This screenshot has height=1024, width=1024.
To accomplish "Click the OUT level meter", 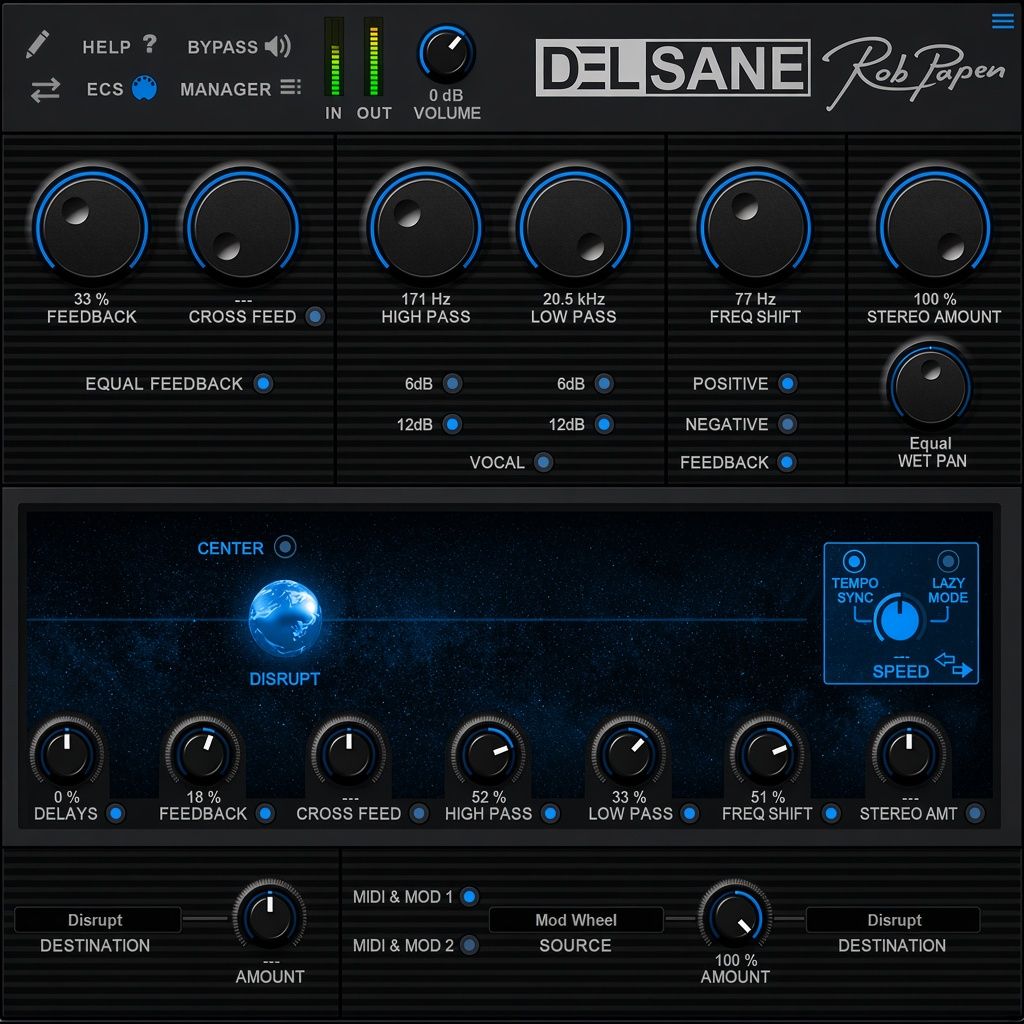I will coord(374,57).
